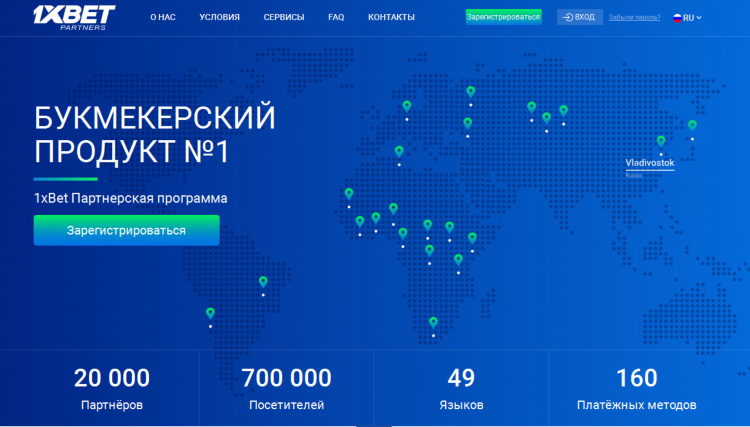Click the small green Зарегистрироваться header button
This screenshot has height=427, width=750.
(x=504, y=17)
